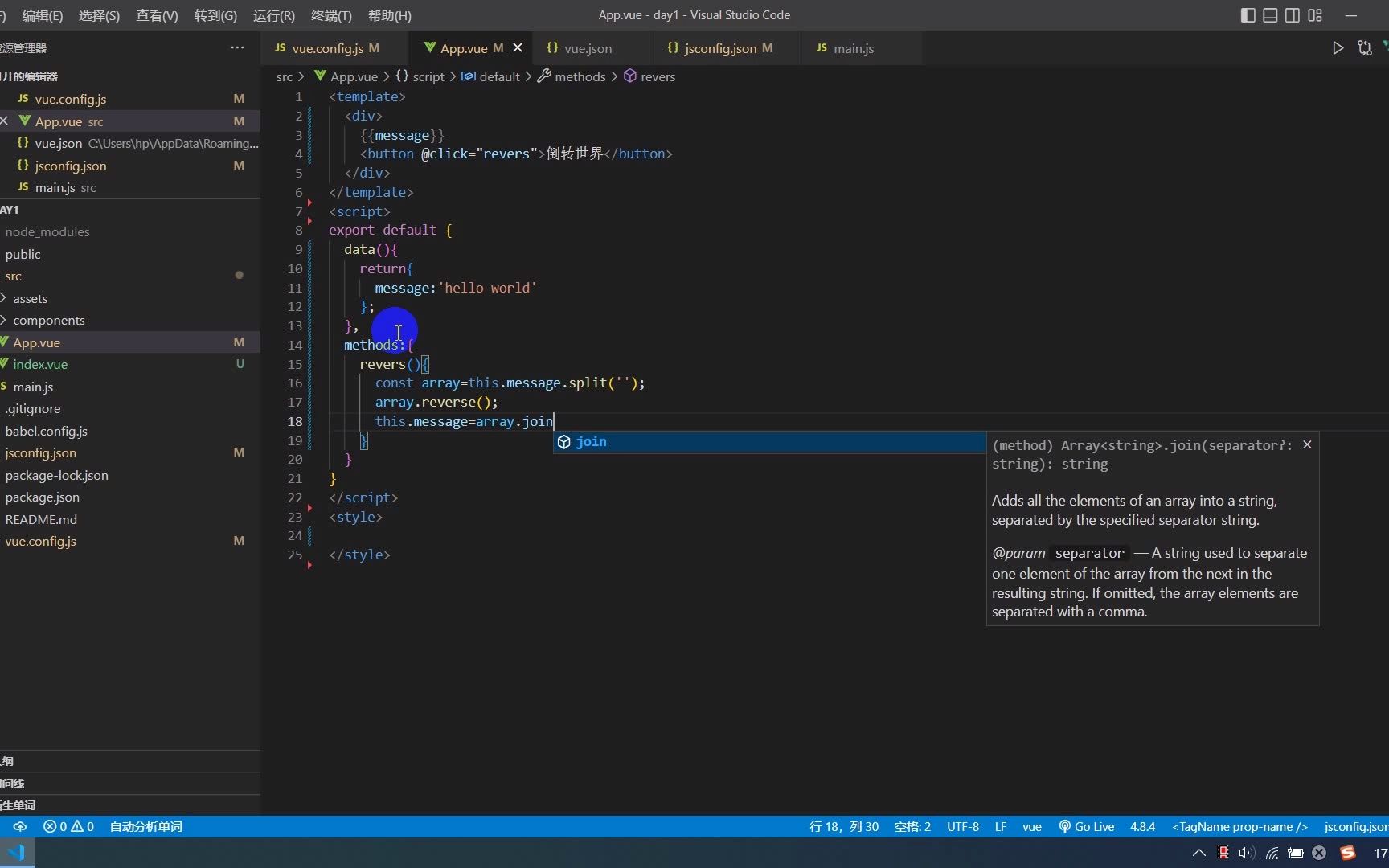1389x868 pixels.
Task: Expand the public folder
Action: click(x=130, y=254)
